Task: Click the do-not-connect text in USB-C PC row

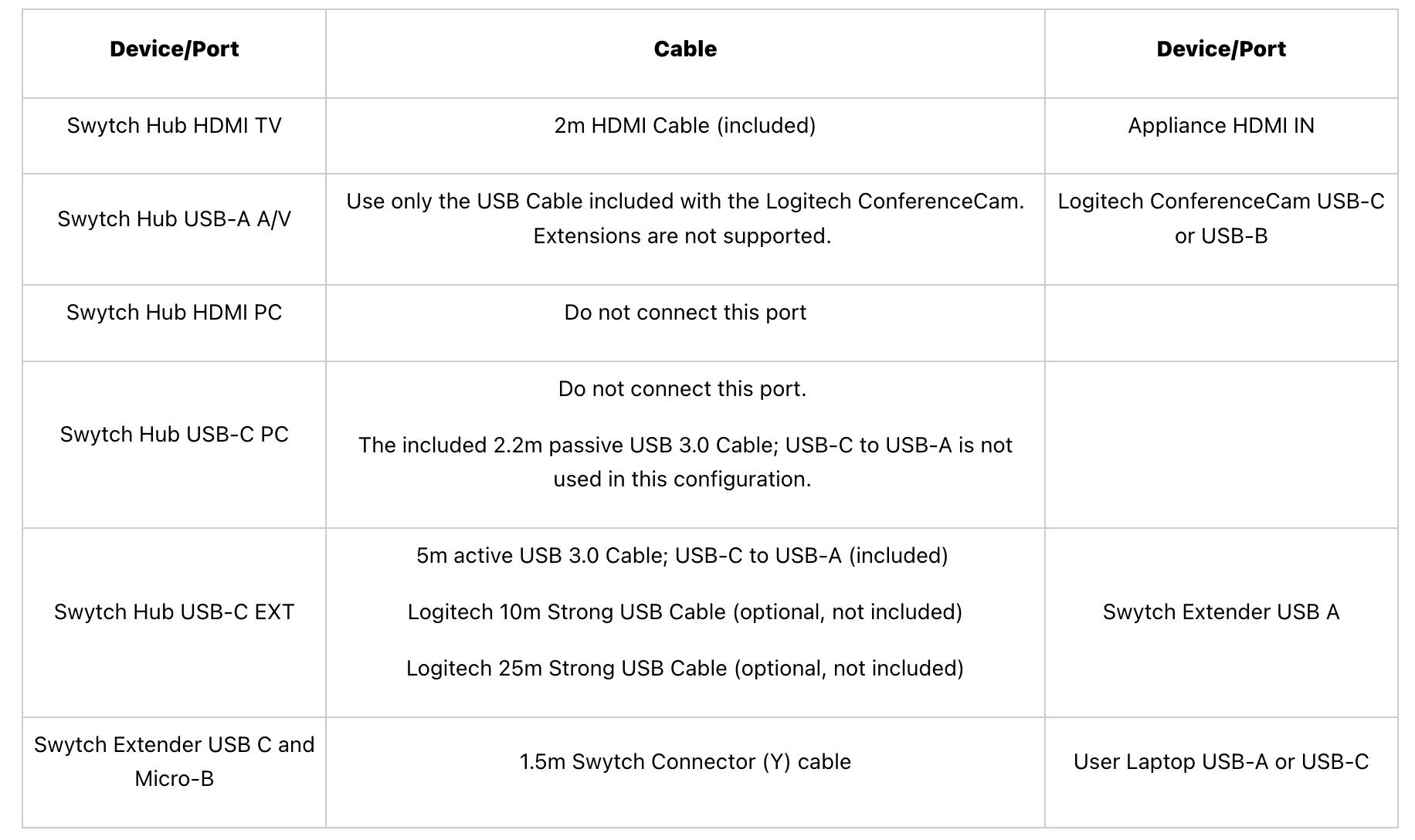Action: click(x=682, y=389)
